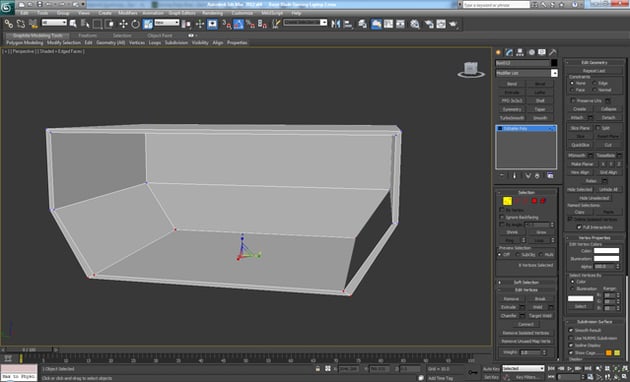Open the Display command panel tab

pyautogui.click(x=542, y=52)
